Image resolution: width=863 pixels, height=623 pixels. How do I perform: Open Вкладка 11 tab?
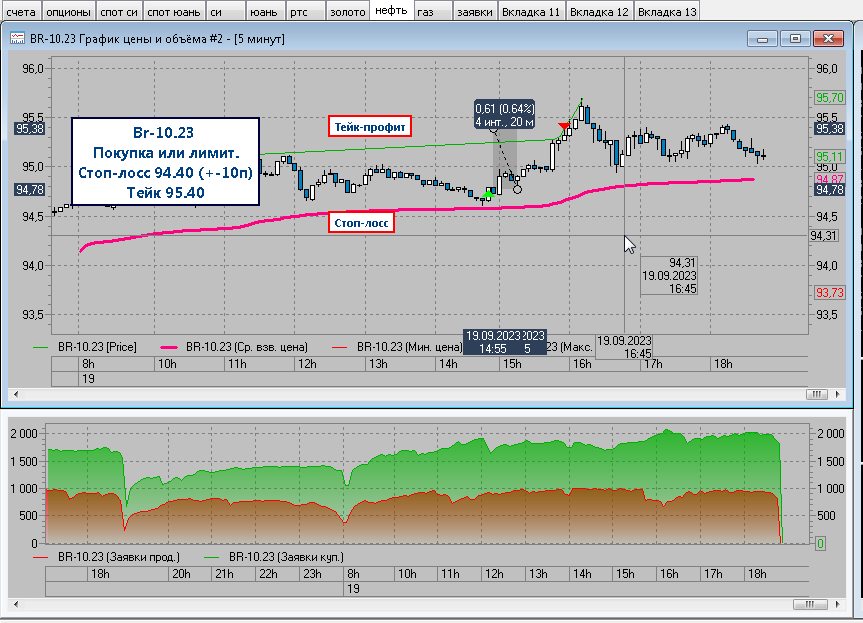[x=531, y=11]
